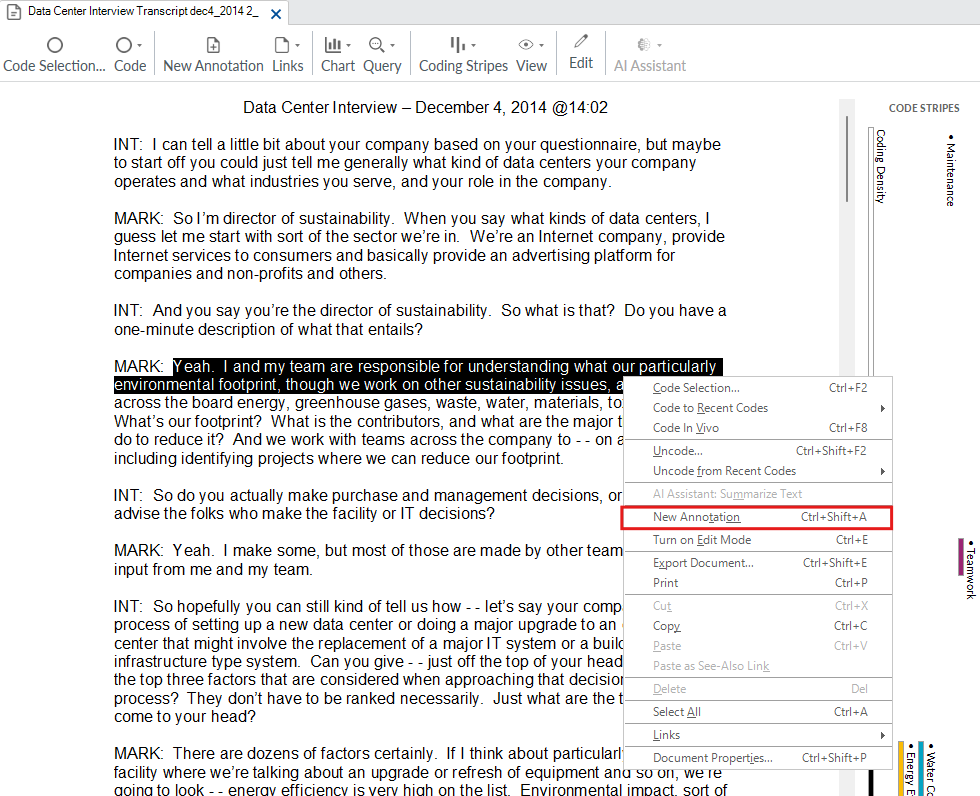Click the Code circle icon
Image resolution: width=980 pixels, height=796 pixels.
click(124, 45)
